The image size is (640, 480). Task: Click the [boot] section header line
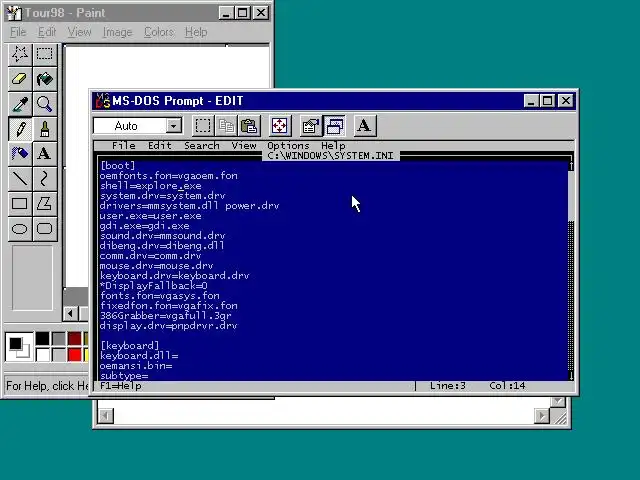tap(118, 165)
